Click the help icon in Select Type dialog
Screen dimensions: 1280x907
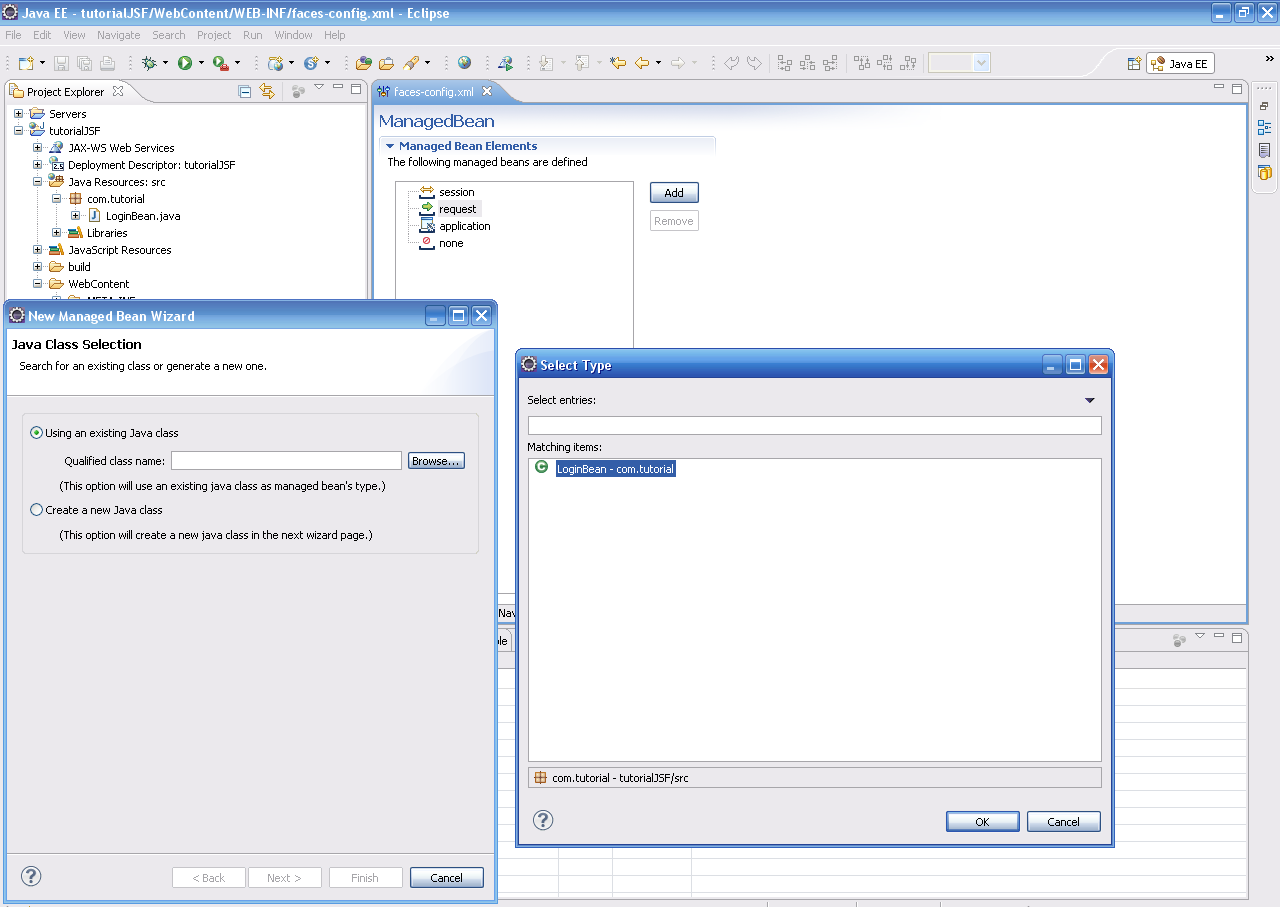pos(543,820)
